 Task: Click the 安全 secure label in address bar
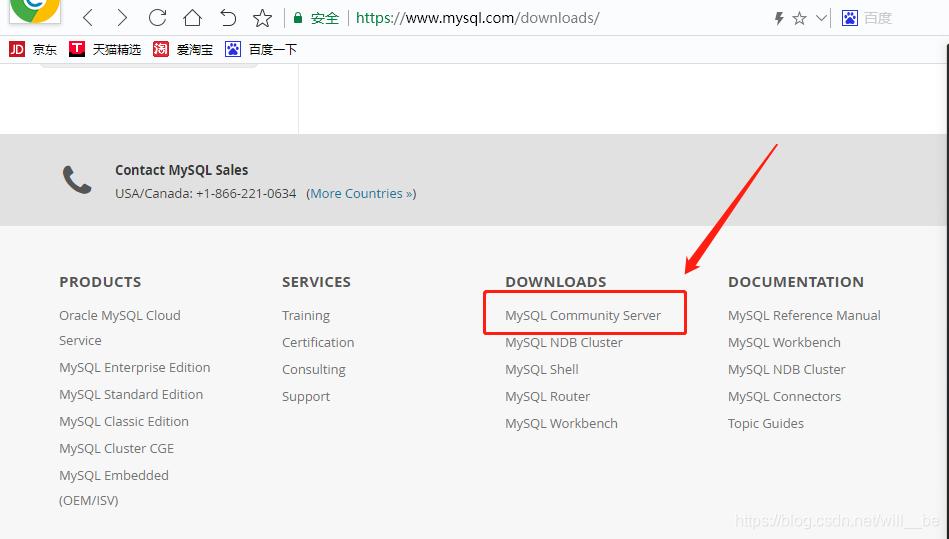tap(324, 19)
